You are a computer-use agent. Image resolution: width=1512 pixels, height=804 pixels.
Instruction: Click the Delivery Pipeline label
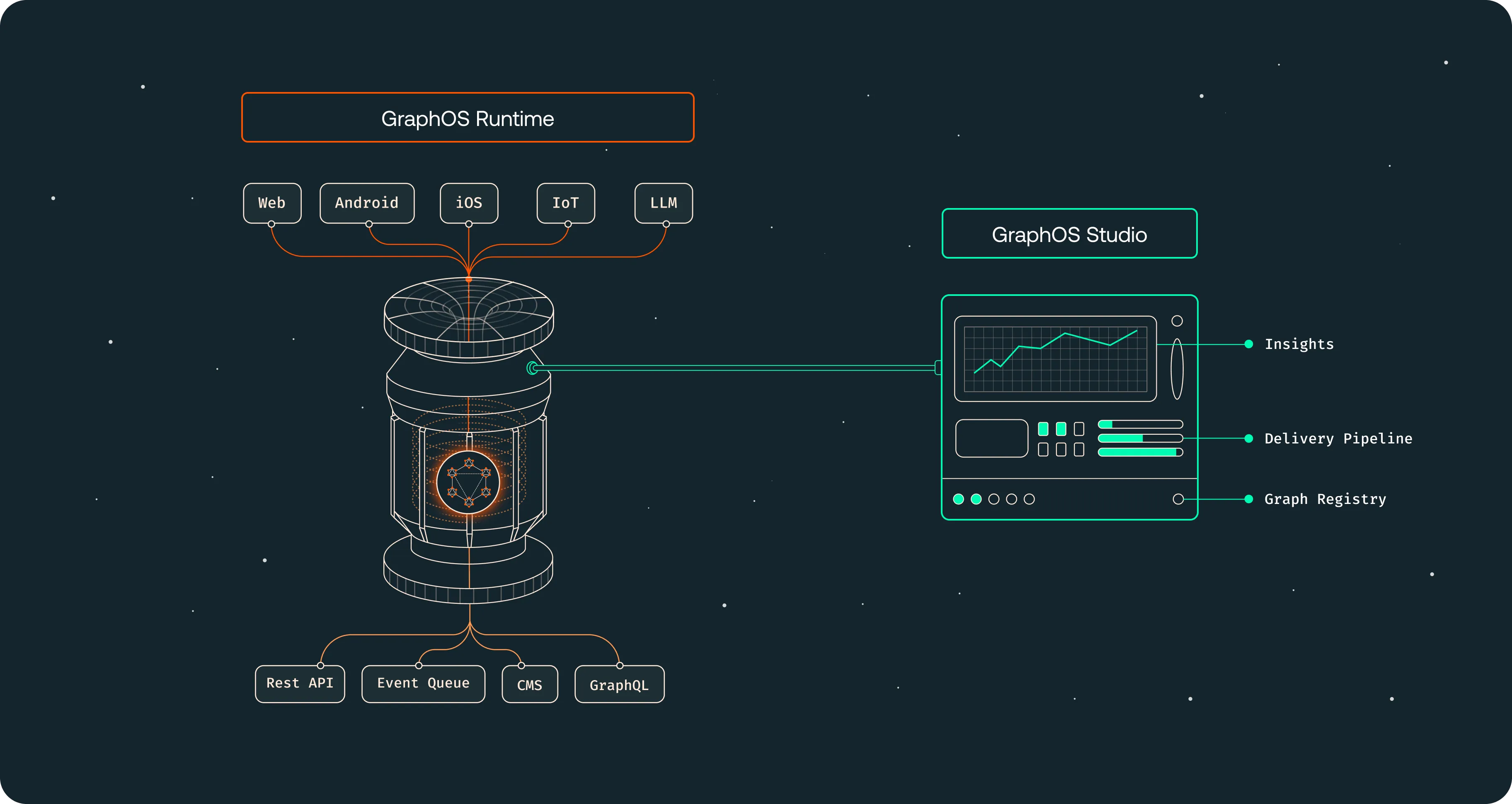click(1338, 438)
